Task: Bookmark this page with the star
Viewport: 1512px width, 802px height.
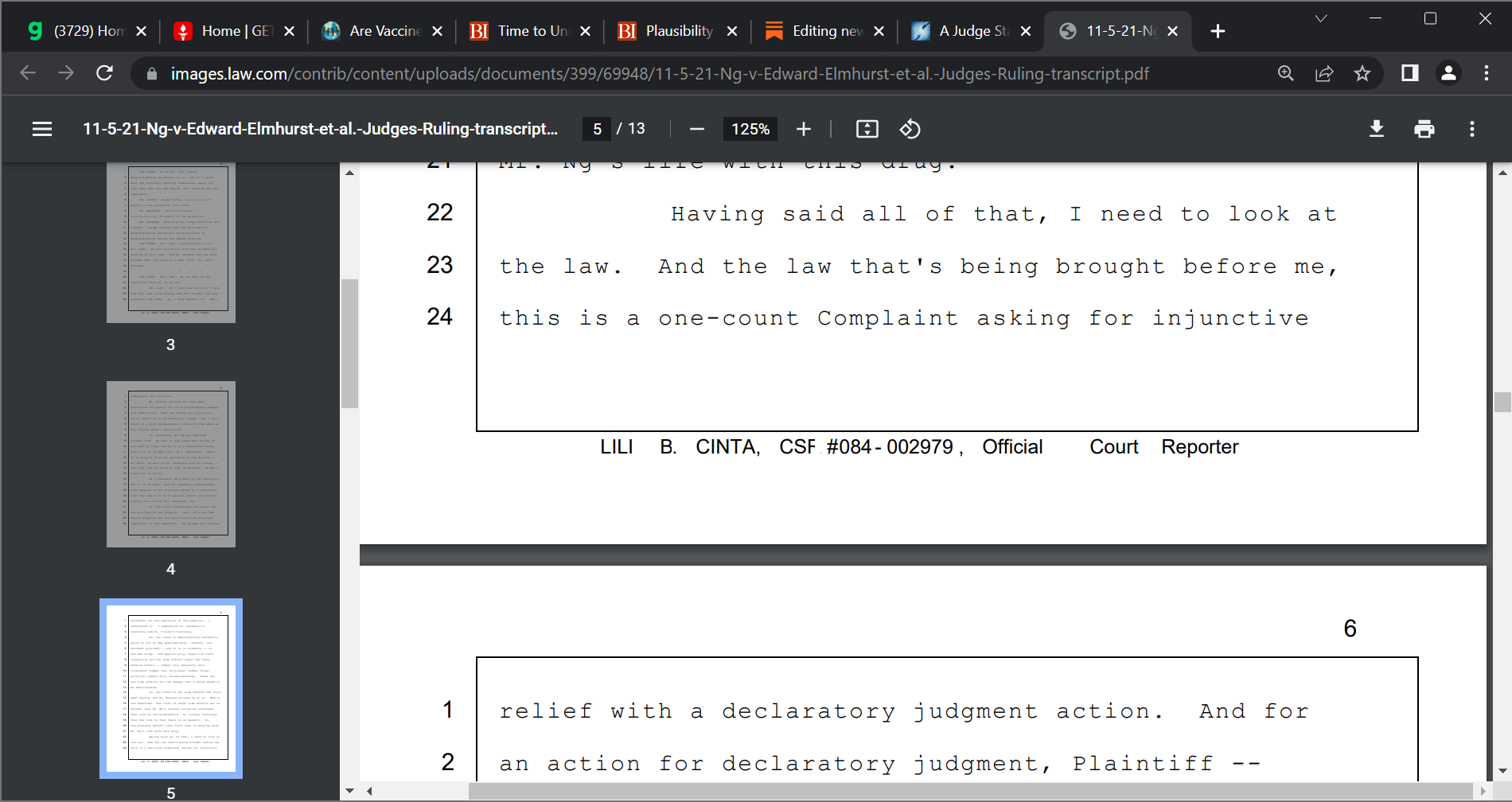Action: 1362,73
